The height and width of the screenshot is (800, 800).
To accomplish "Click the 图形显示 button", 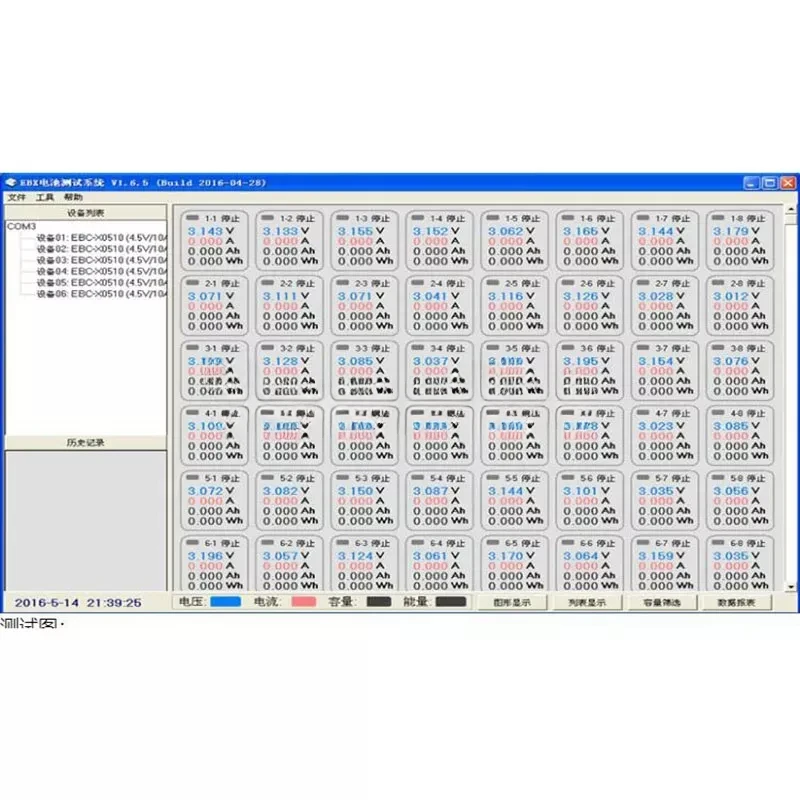I will [x=512, y=603].
